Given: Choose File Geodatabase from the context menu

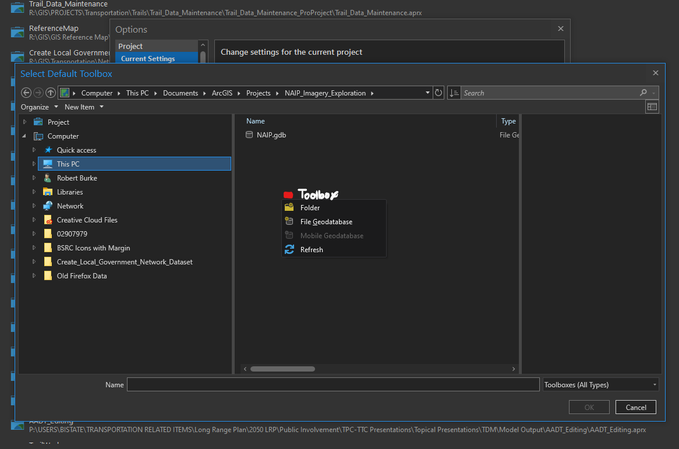Looking at the screenshot, I should 326,222.
